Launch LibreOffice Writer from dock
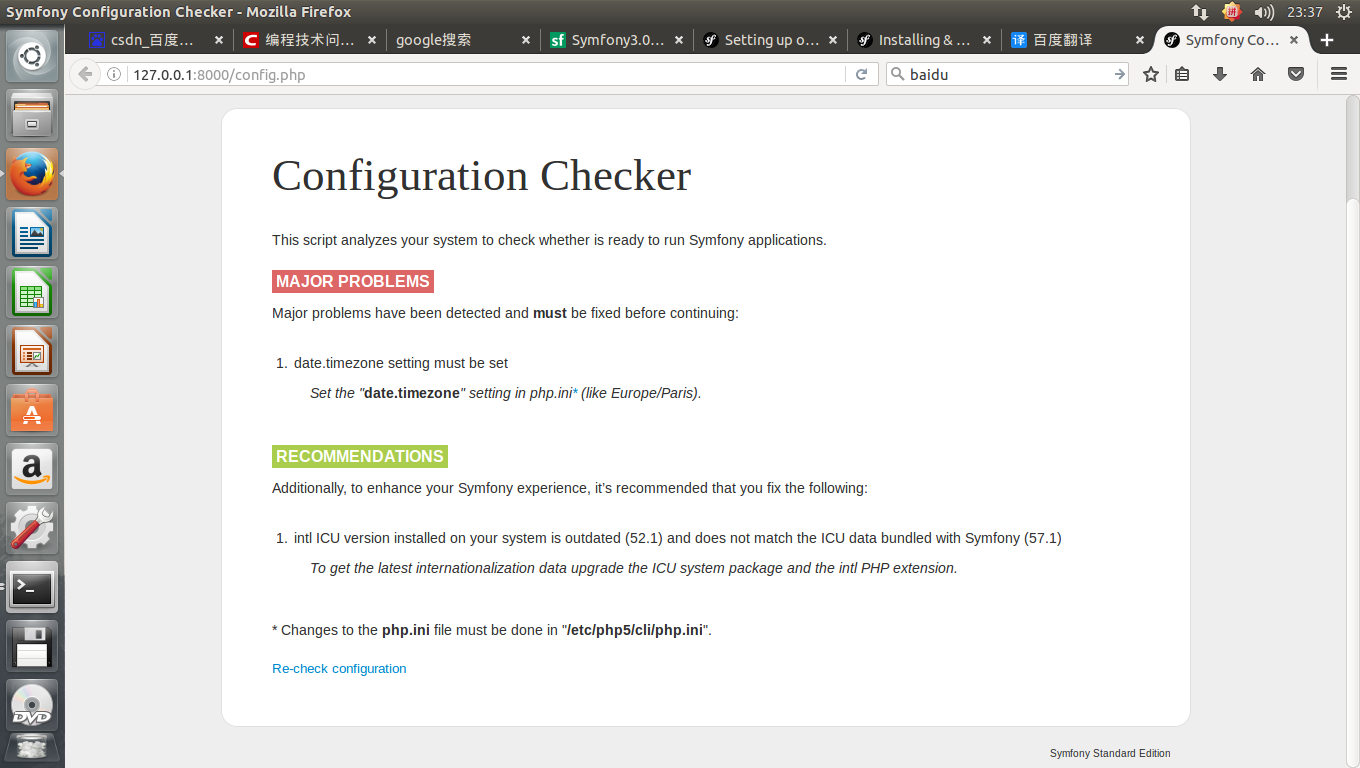 (x=33, y=233)
